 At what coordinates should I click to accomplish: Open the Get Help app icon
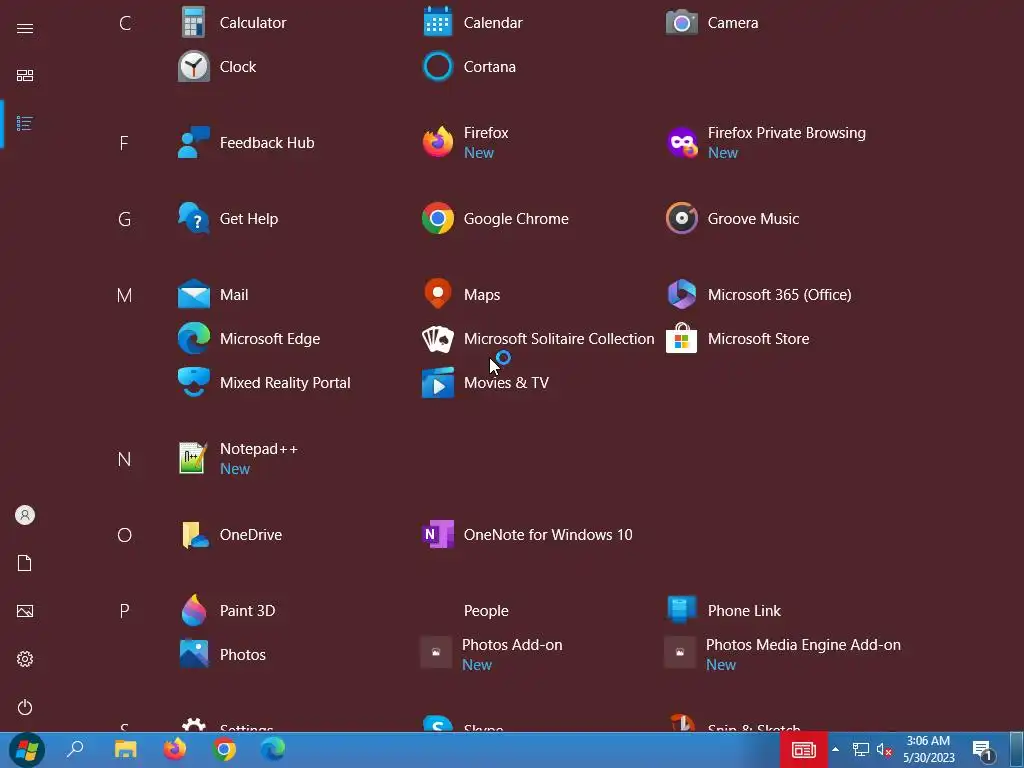coord(193,218)
